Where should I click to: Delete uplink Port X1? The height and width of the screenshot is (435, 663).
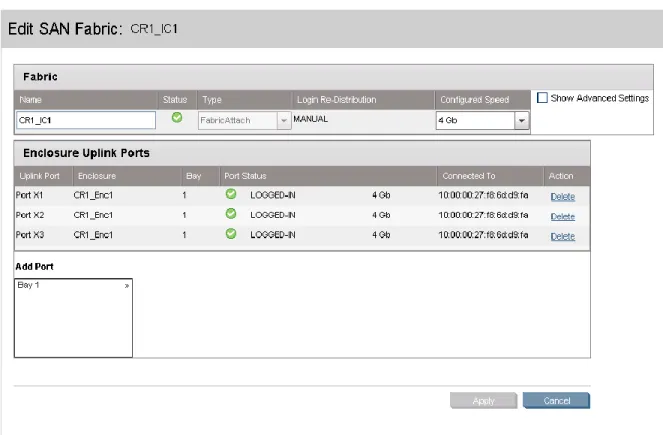(562, 197)
